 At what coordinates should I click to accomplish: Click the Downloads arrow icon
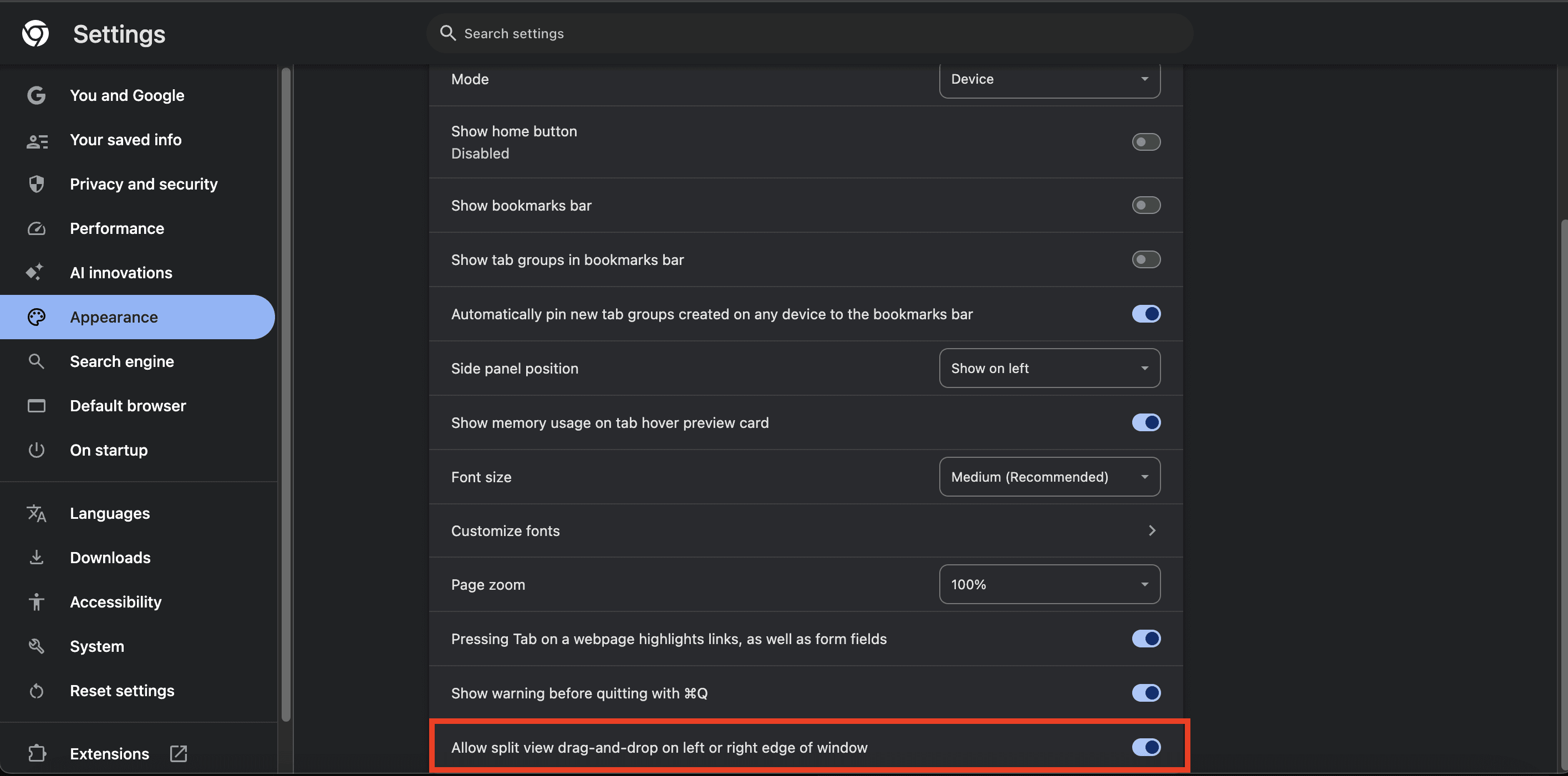pyautogui.click(x=37, y=557)
